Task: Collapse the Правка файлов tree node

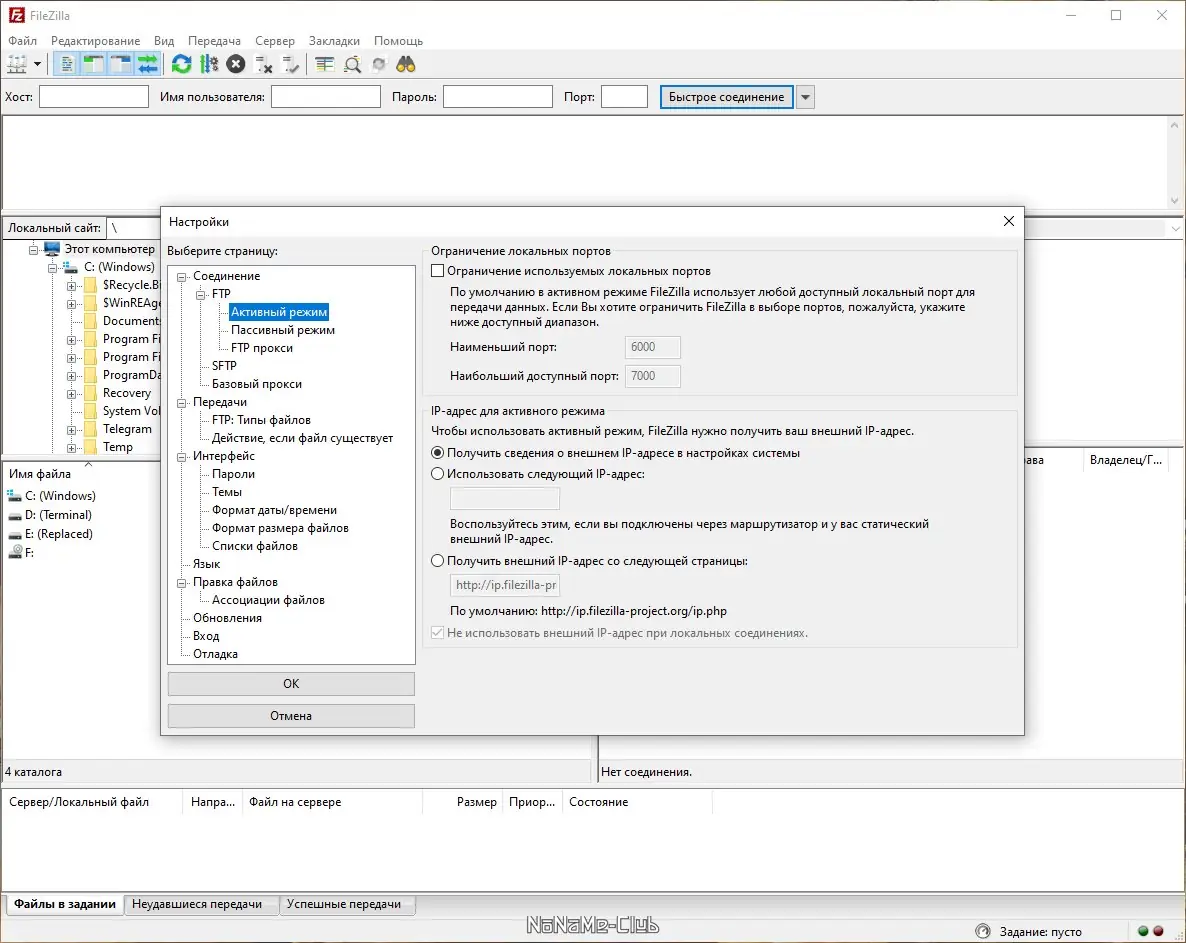Action: (182, 583)
